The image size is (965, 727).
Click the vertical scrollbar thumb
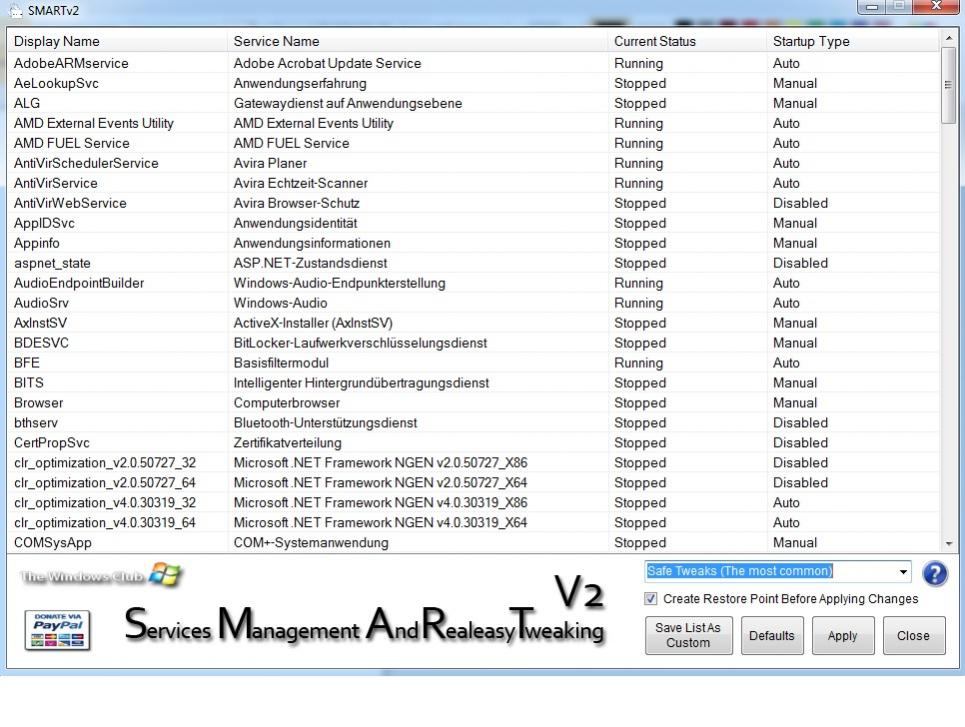point(948,85)
